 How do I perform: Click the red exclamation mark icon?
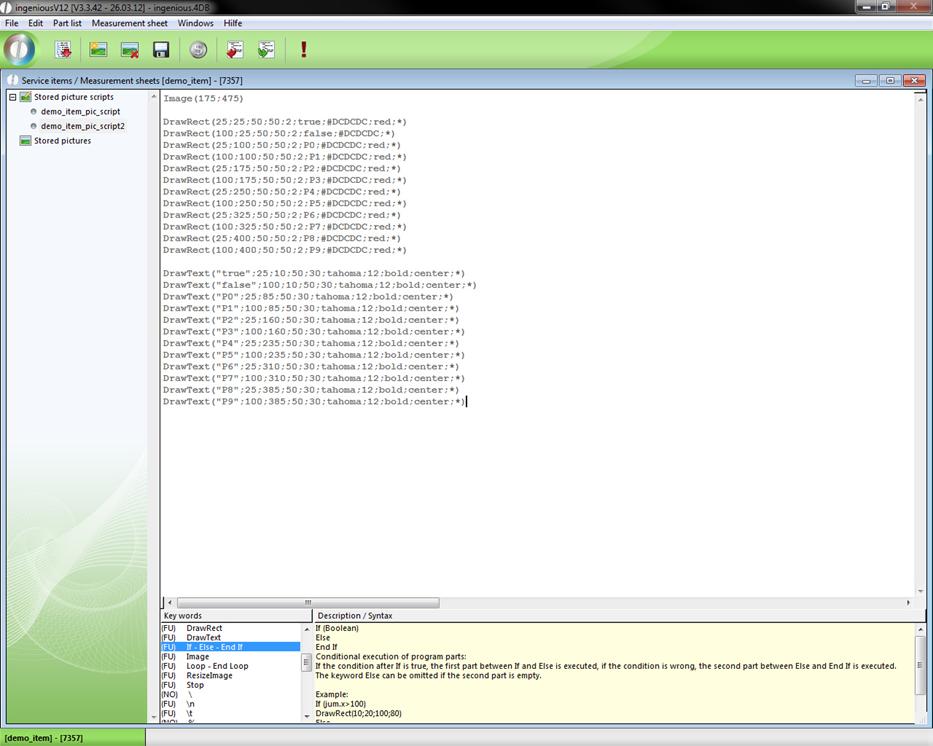303,49
